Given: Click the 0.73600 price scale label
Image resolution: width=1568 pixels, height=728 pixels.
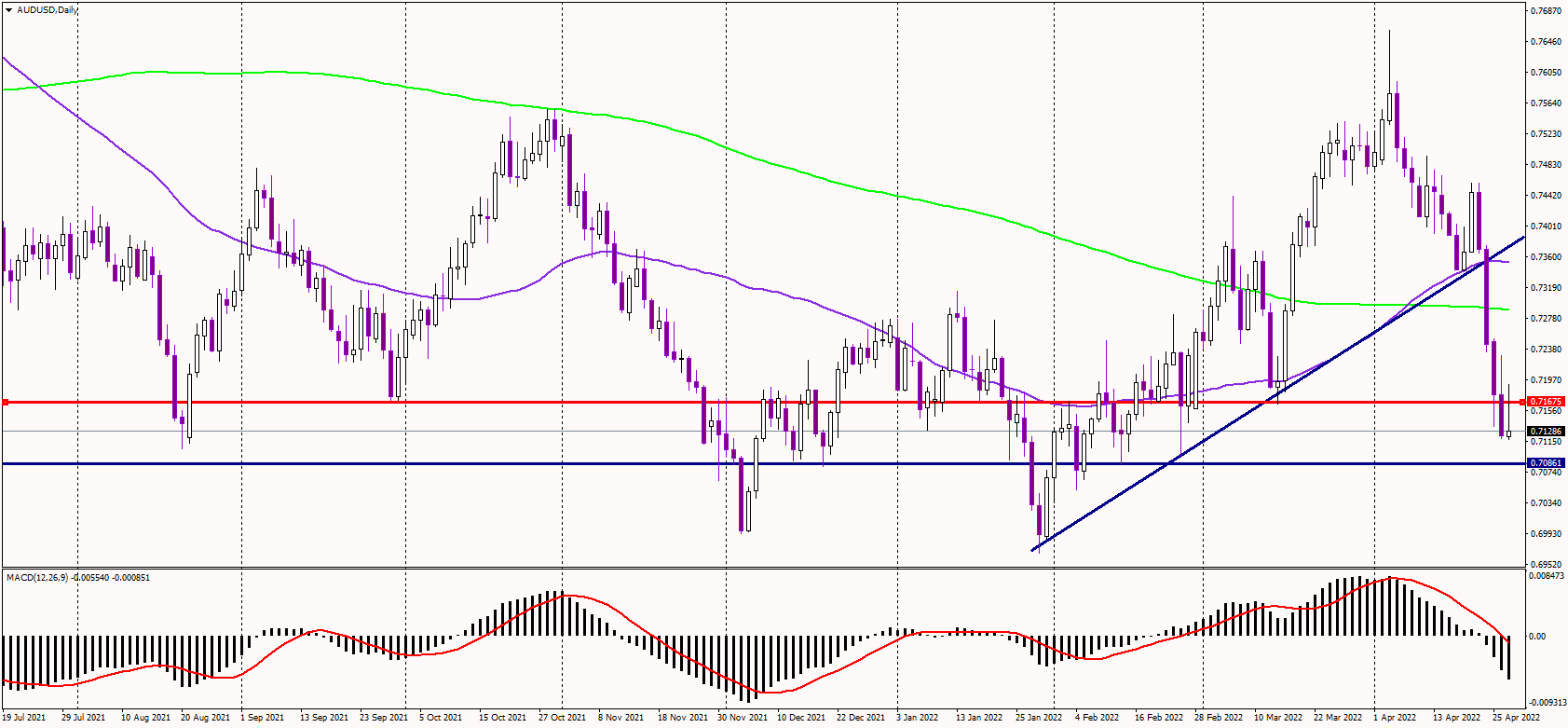Looking at the screenshot, I should (1547, 257).
